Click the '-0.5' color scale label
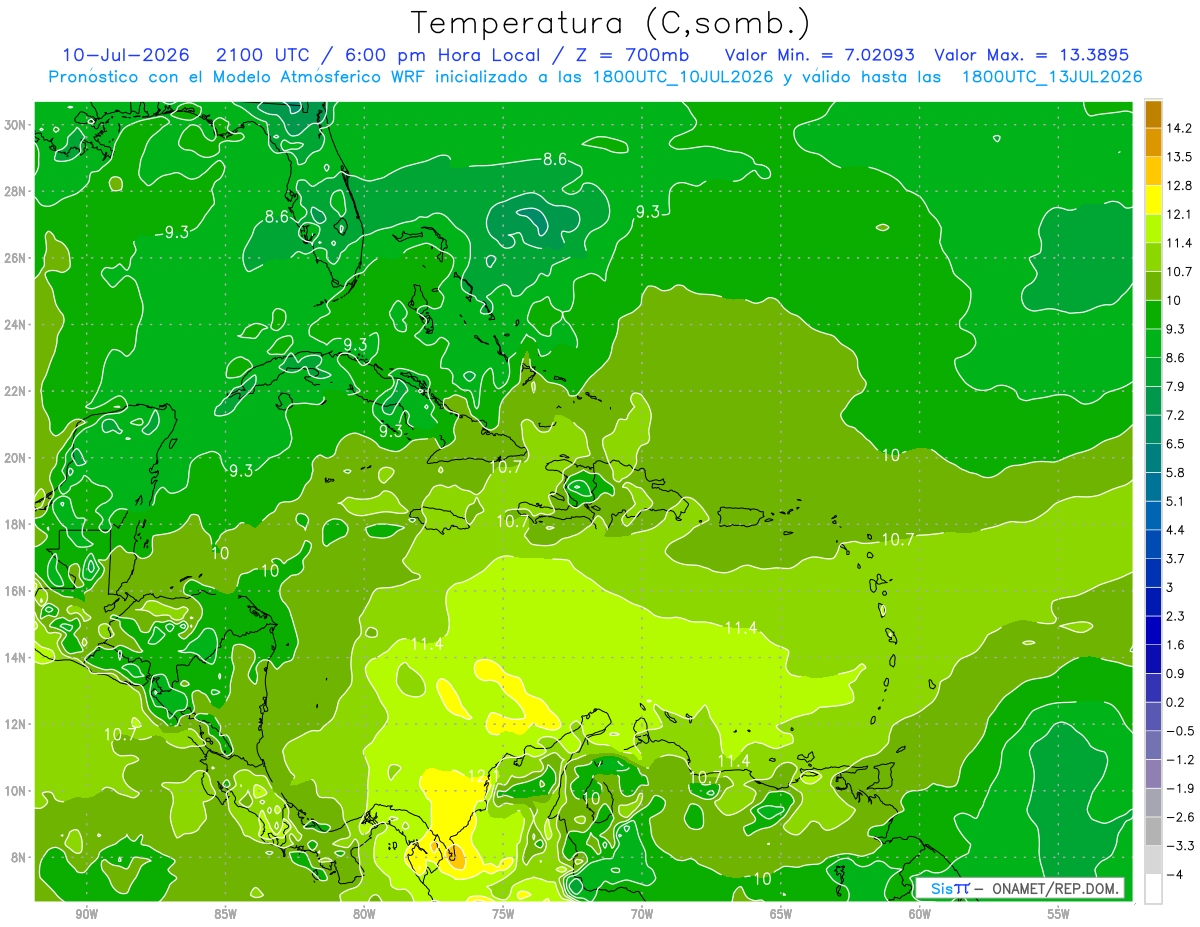 pyautogui.click(x=1179, y=731)
